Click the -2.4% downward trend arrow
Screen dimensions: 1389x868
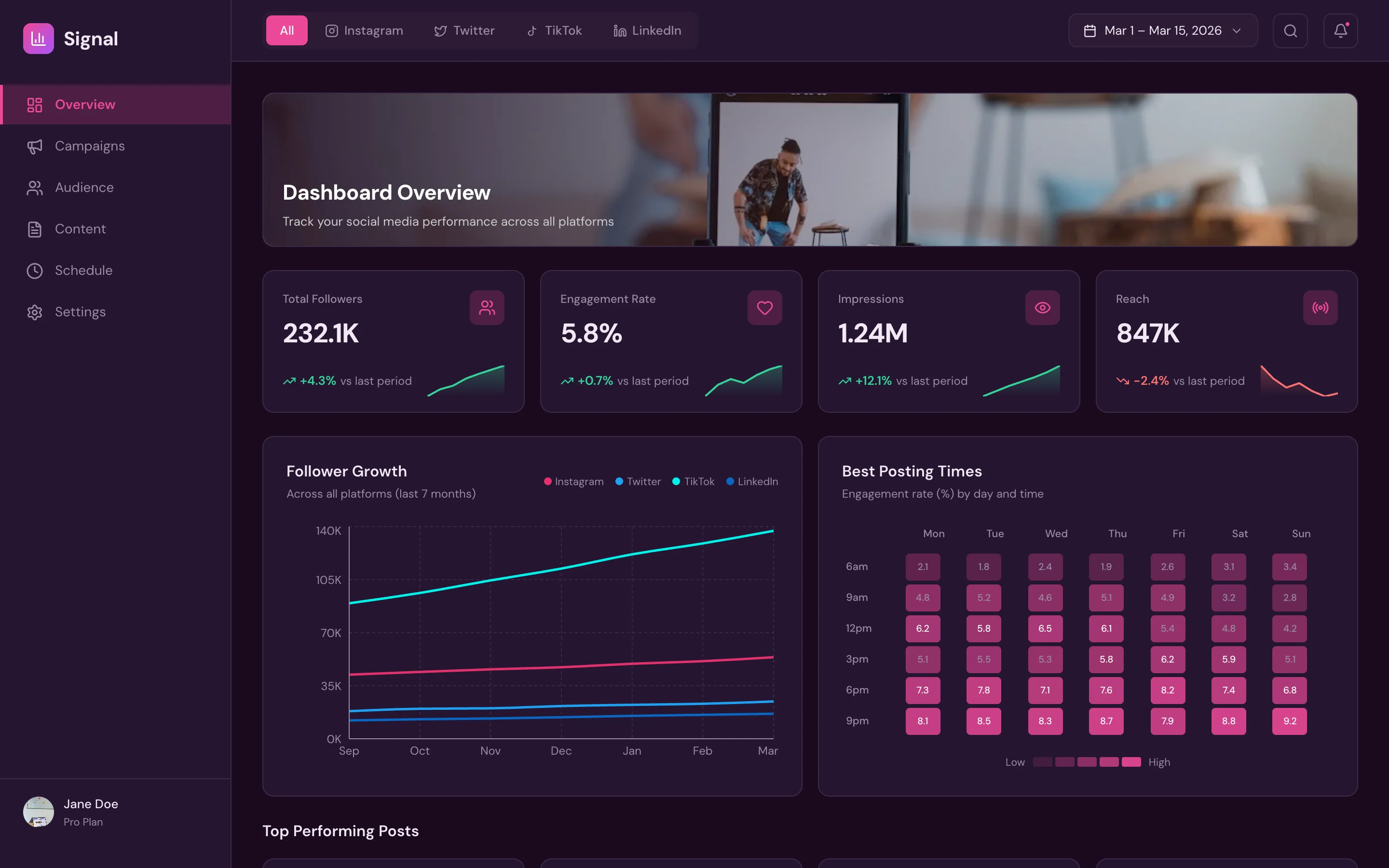pyautogui.click(x=1123, y=380)
